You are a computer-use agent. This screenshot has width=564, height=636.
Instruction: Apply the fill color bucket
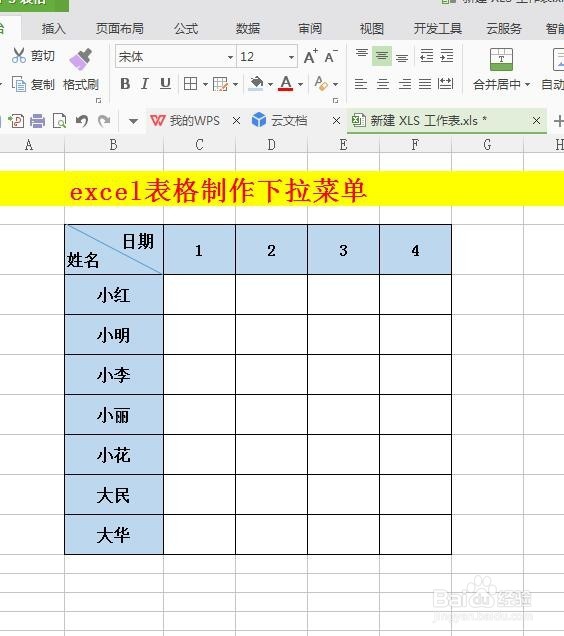tap(256, 84)
